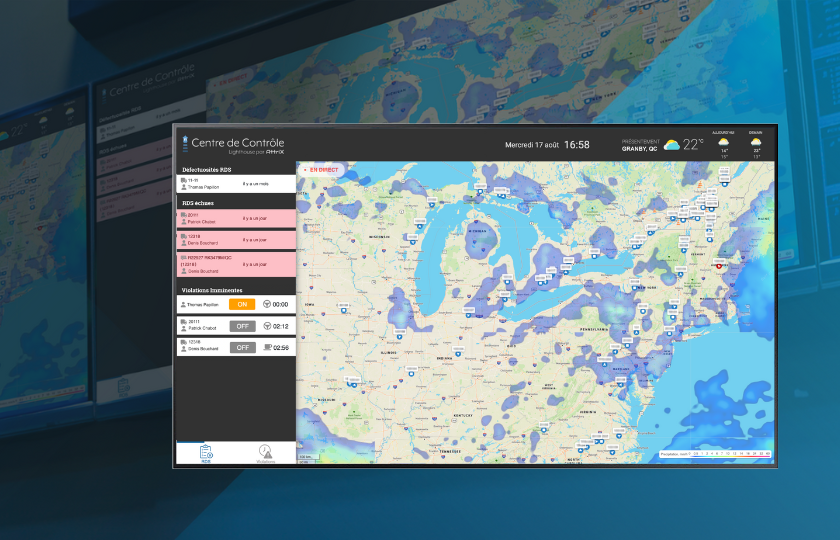
Task: Click the 16:58 clock display
Action: point(576,145)
